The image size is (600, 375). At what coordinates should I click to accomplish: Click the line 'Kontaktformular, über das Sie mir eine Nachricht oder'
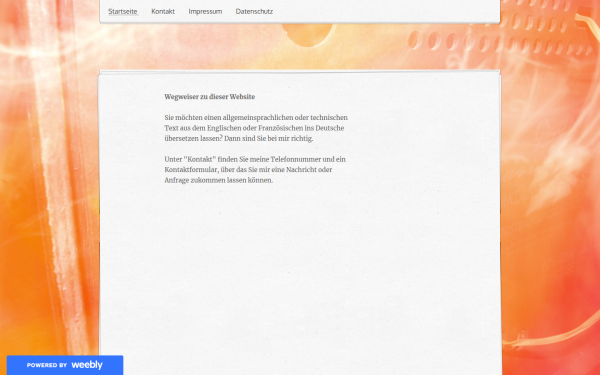coord(248,170)
